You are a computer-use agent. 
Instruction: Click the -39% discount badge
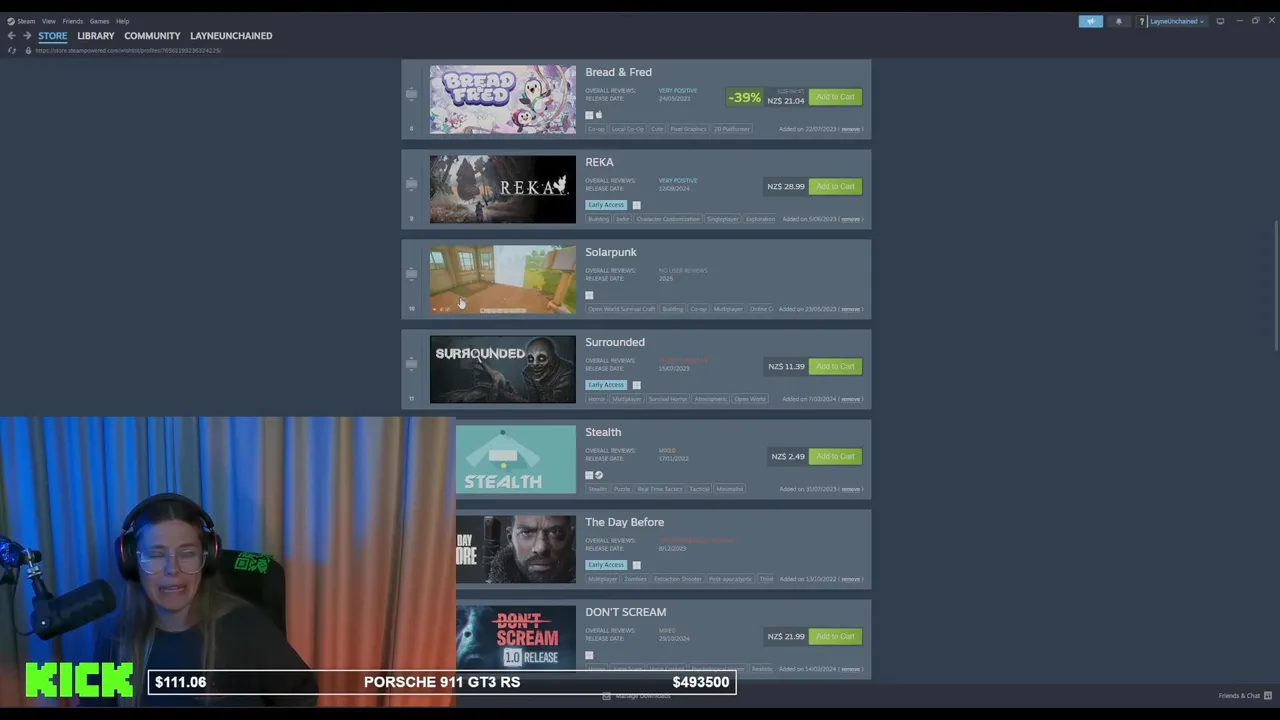coord(744,97)
